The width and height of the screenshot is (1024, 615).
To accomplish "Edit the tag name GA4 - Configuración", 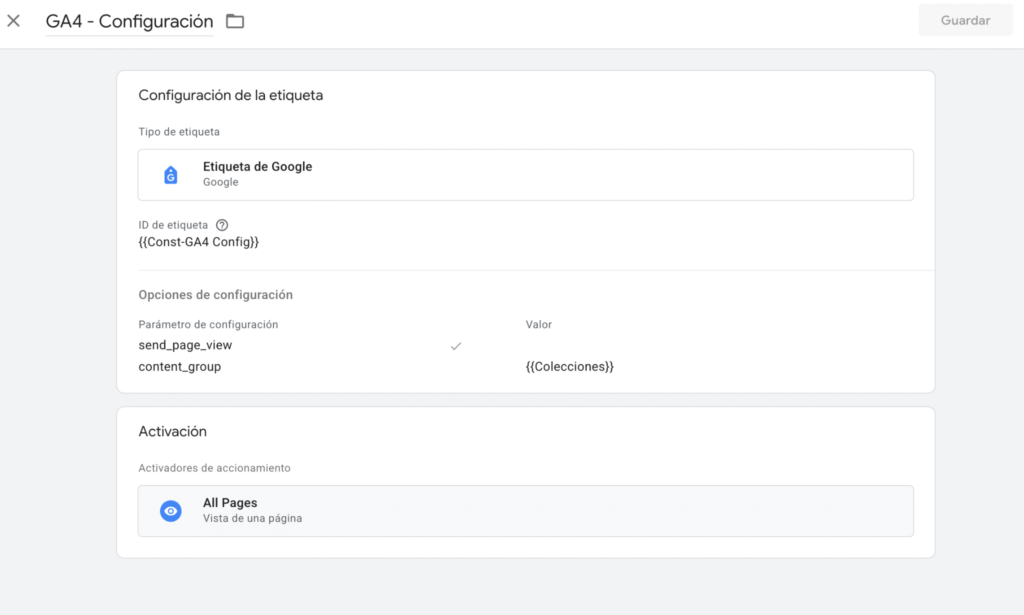I will (129, 21).
